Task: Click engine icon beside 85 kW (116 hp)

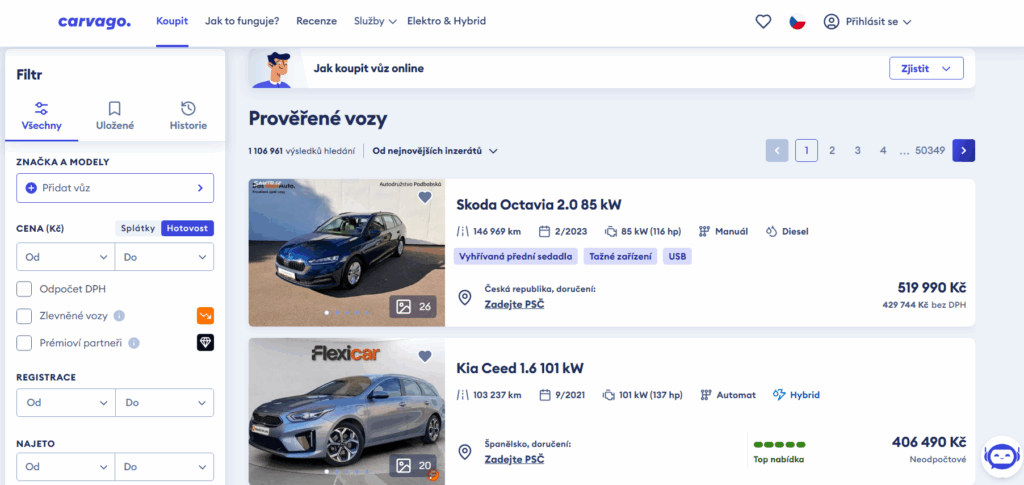Action: (x=611, y=231)
